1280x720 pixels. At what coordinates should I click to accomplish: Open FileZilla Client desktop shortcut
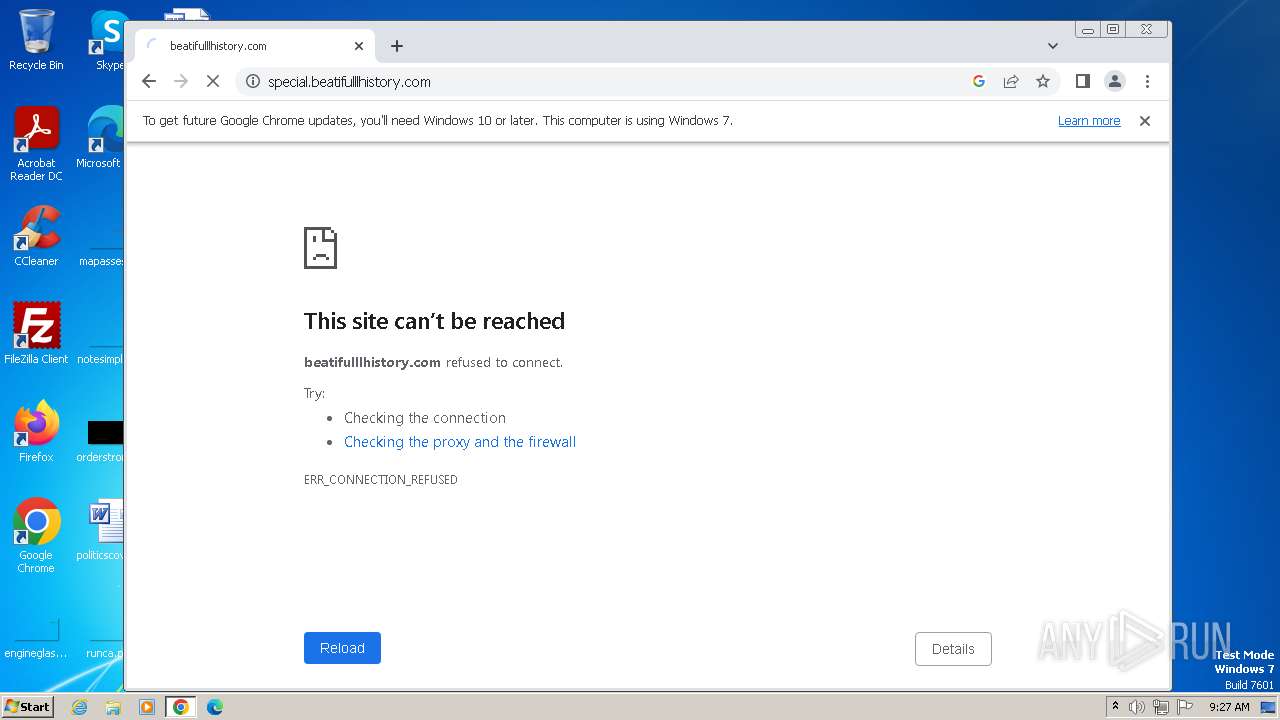click(36, 333)
